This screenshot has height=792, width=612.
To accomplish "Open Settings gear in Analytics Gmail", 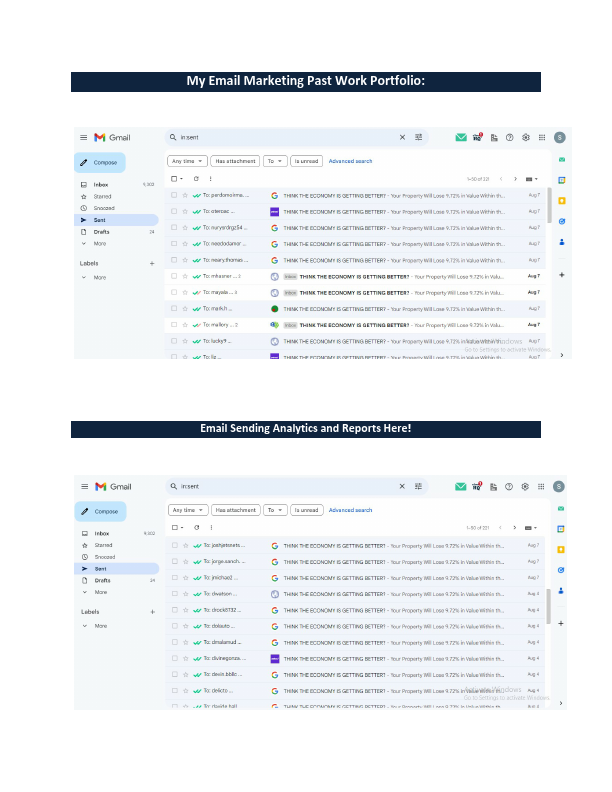I will click(x=525, y=486).
